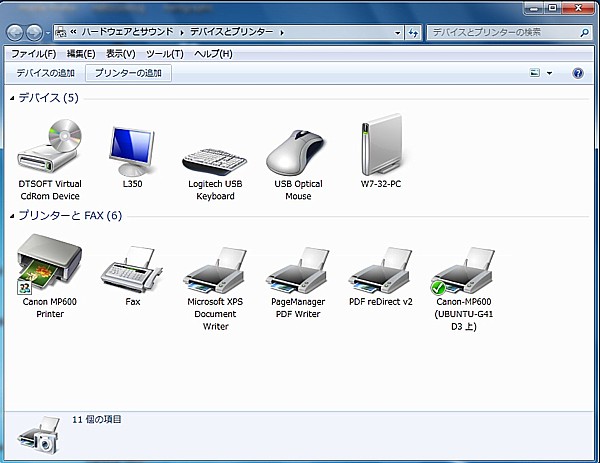Select PageManager PDF Writer printer icon
600x463 pixels.
[298, 271]
